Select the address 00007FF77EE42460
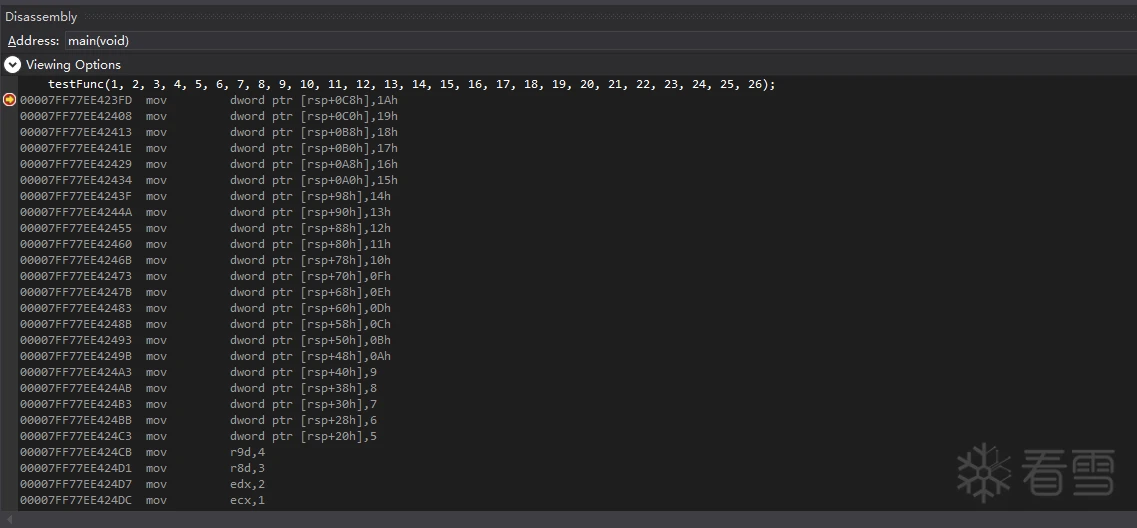 coord(76,244)
